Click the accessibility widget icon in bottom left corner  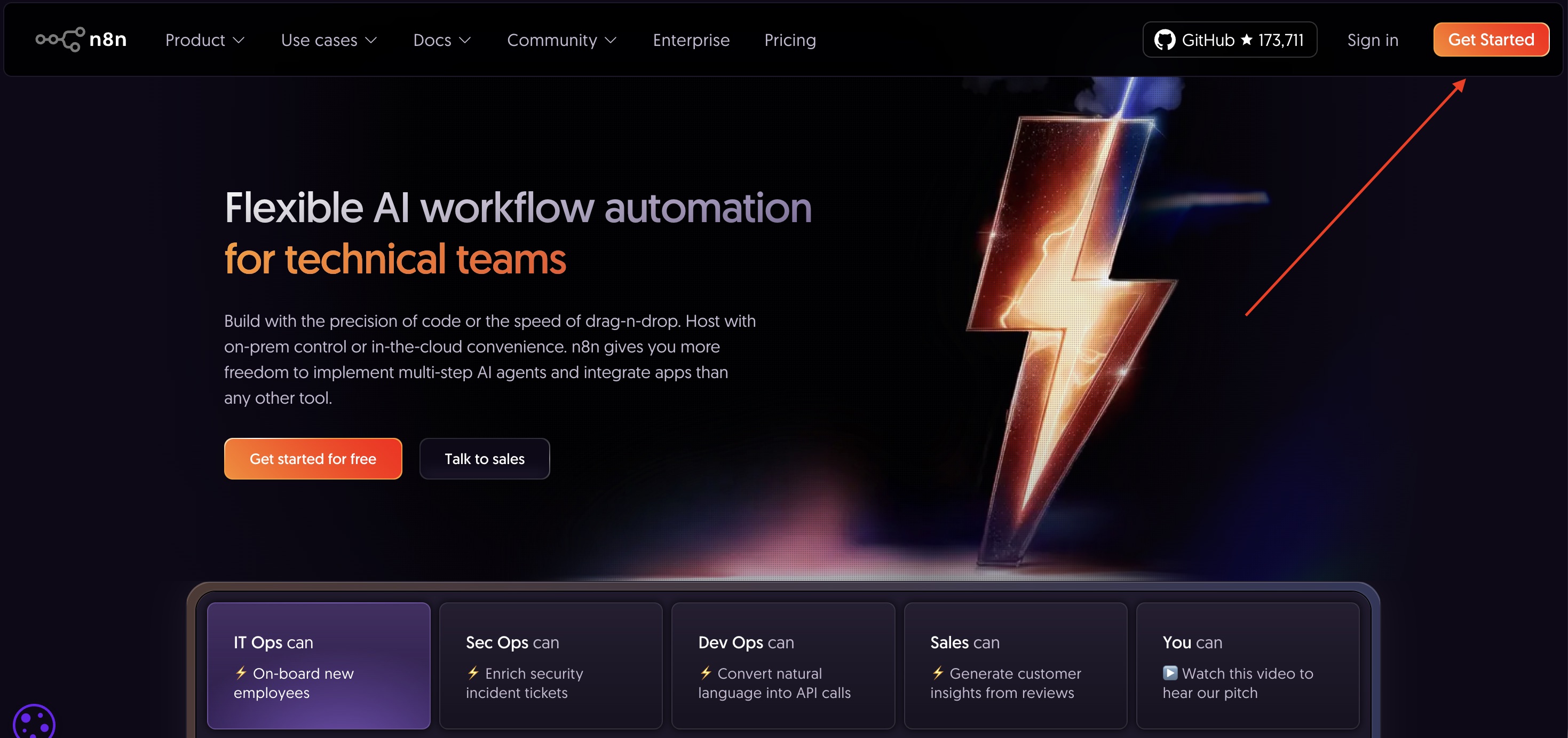click(x=35, y=722)
